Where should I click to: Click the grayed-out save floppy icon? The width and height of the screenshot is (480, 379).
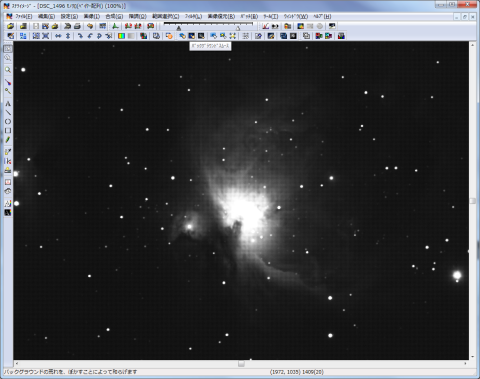click(36, 26)
